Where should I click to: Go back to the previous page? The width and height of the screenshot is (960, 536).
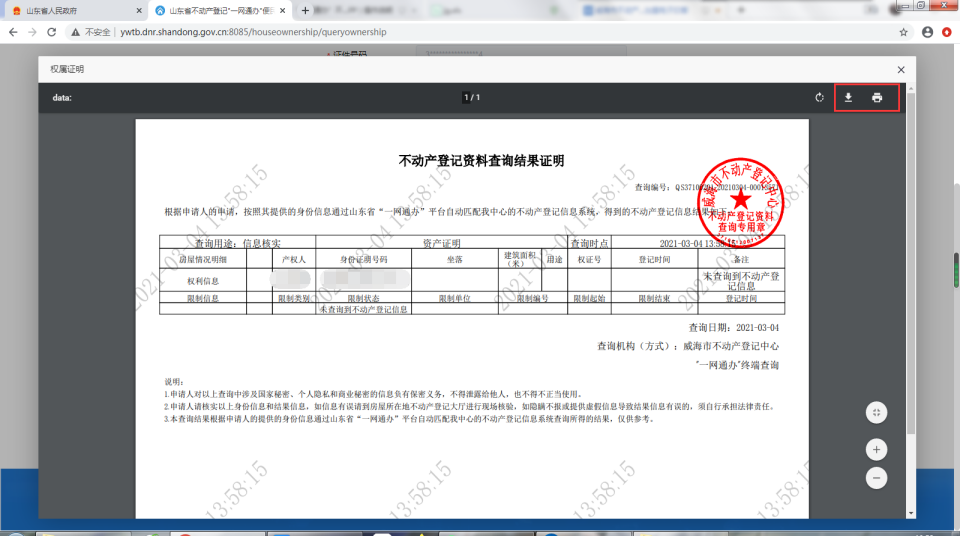(12, 32)
